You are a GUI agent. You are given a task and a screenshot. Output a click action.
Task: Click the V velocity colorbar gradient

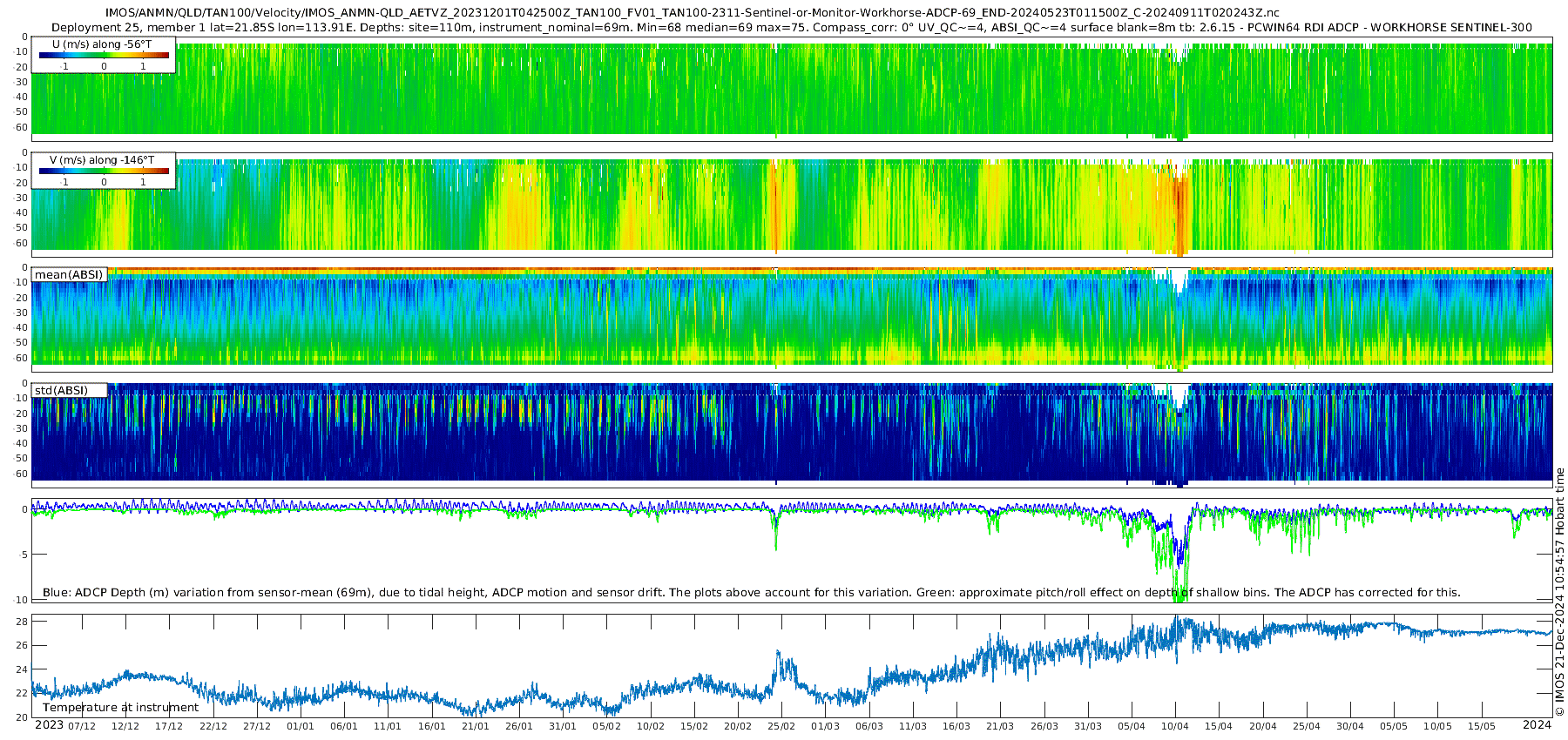tap(104, 171)
